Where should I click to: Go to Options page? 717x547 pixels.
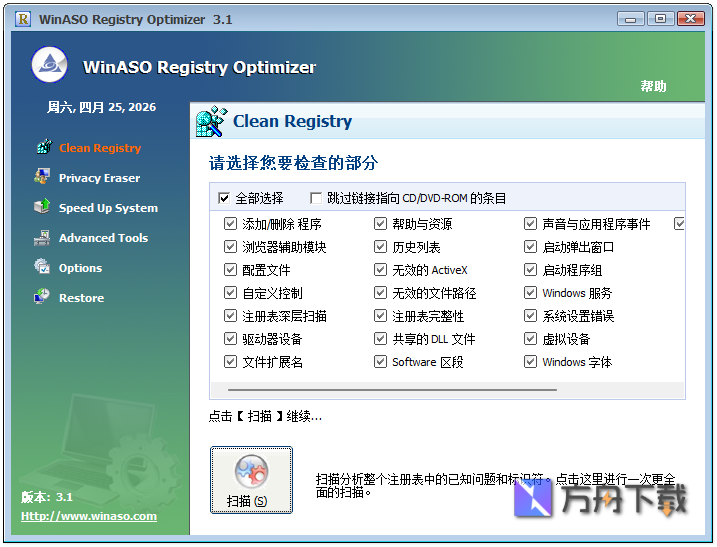coord(80,268)
